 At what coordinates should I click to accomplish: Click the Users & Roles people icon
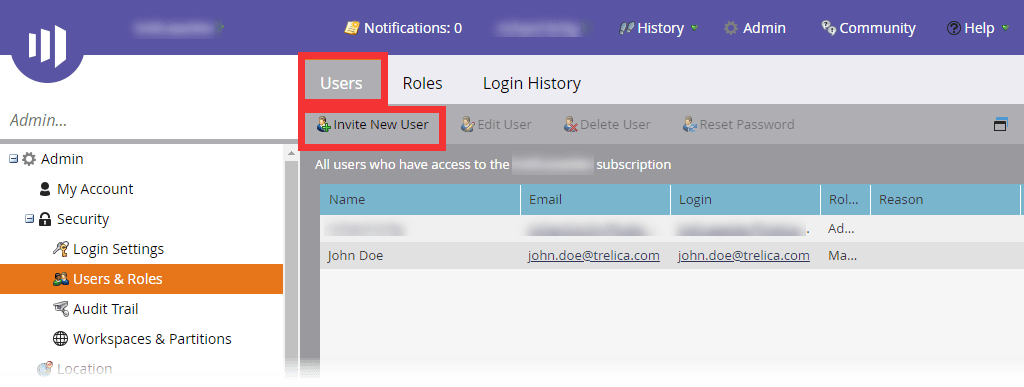[61, 279]
